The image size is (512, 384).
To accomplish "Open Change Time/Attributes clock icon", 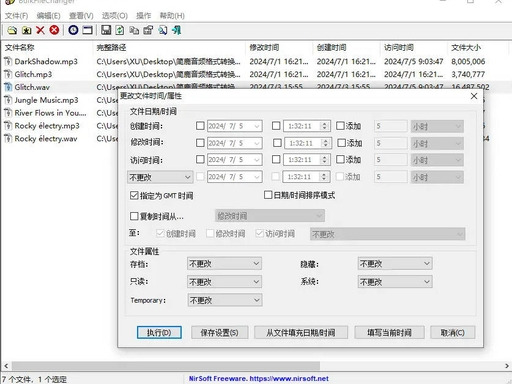I will click(73, 30).
